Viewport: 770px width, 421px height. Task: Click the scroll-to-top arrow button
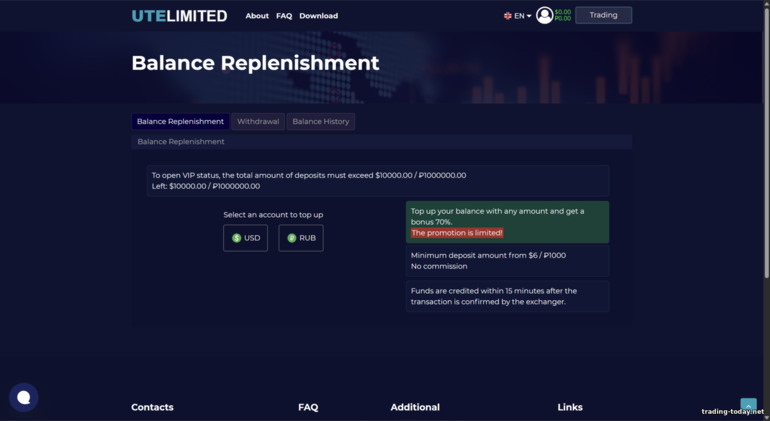[x=748, y=404]
